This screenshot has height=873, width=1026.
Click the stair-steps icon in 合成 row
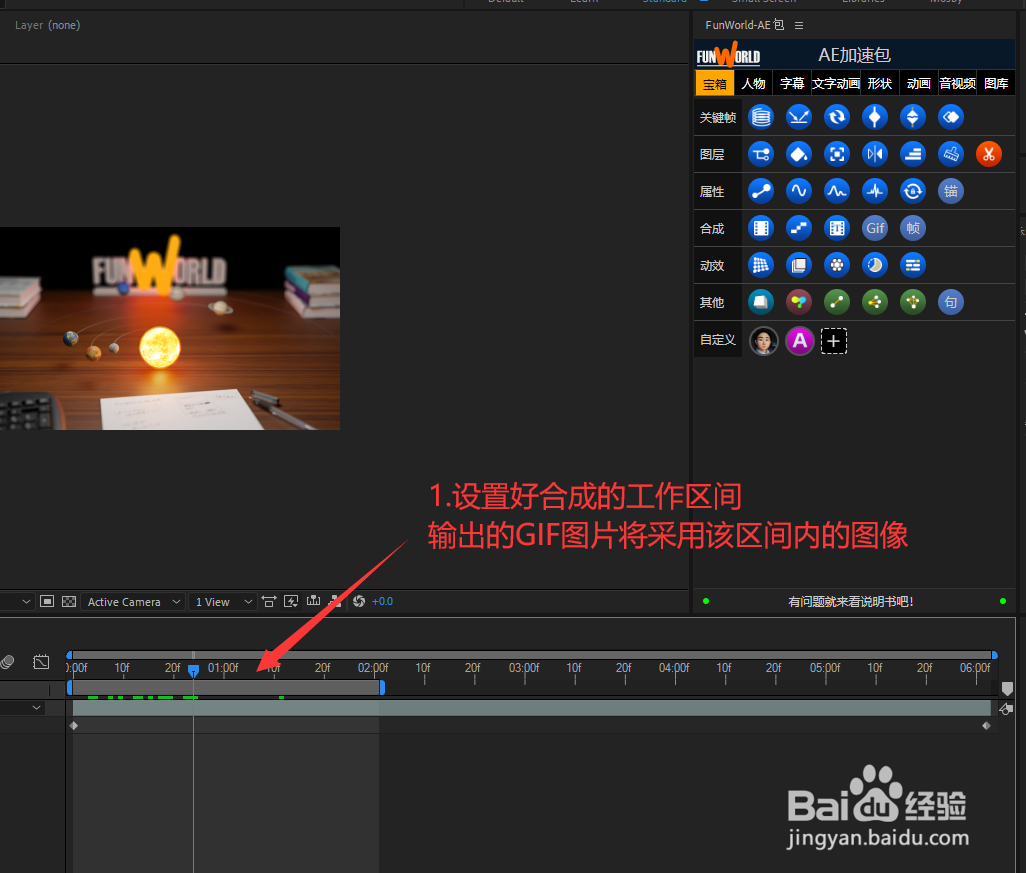(798, 228)
